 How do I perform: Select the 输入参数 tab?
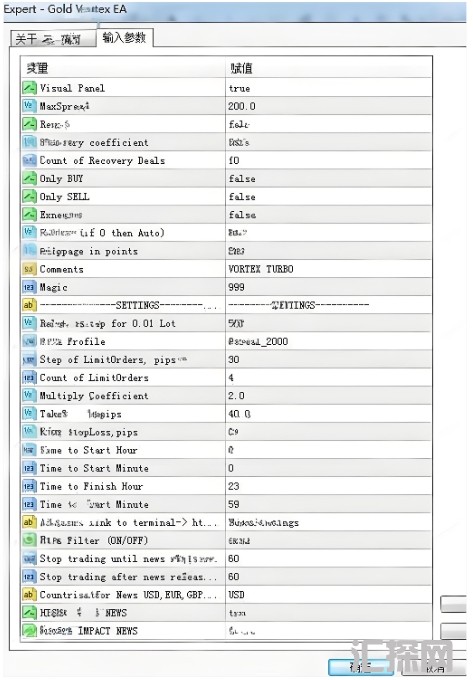click(x=124, y=38)
